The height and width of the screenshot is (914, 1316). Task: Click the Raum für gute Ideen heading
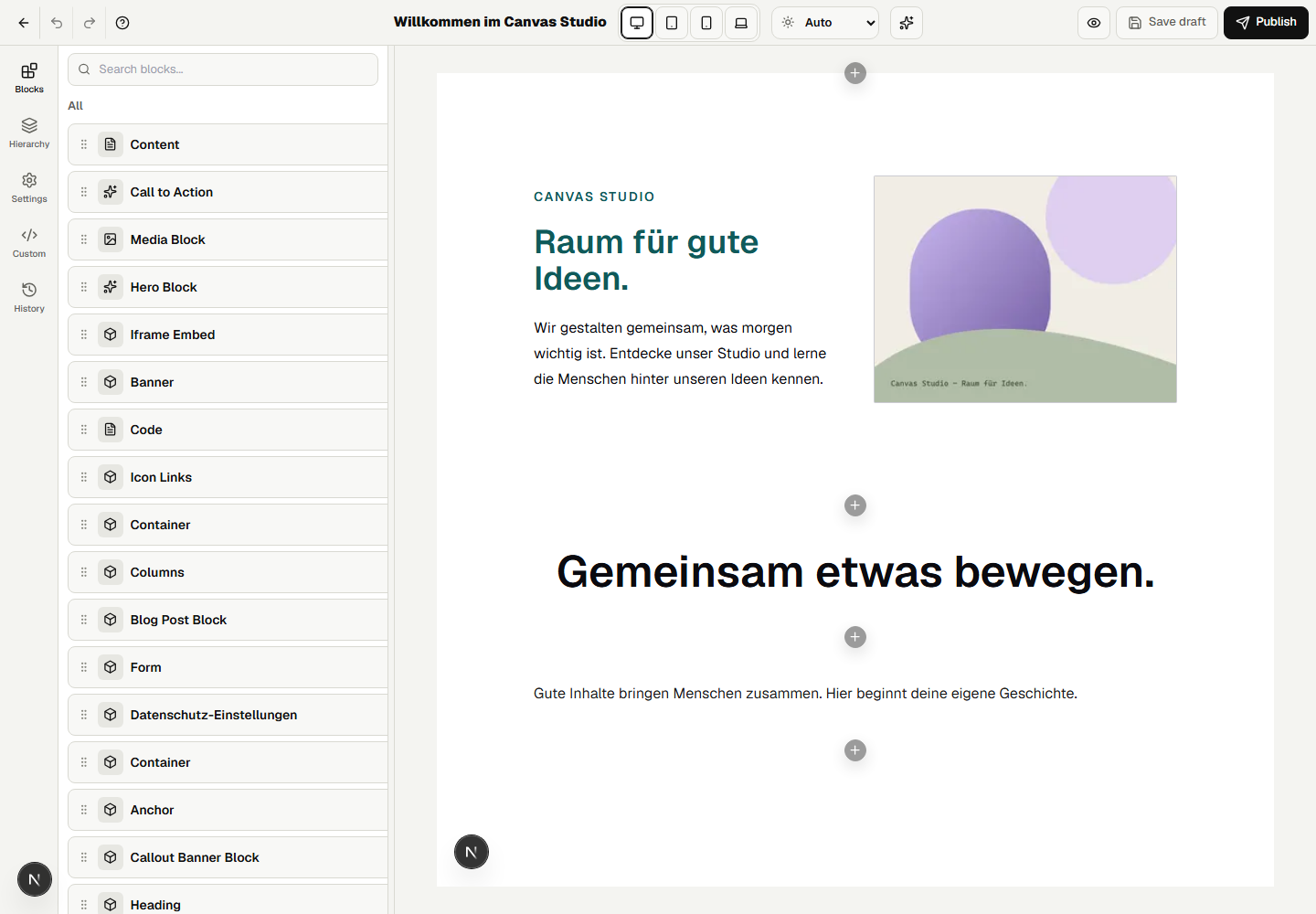(646, 260)
